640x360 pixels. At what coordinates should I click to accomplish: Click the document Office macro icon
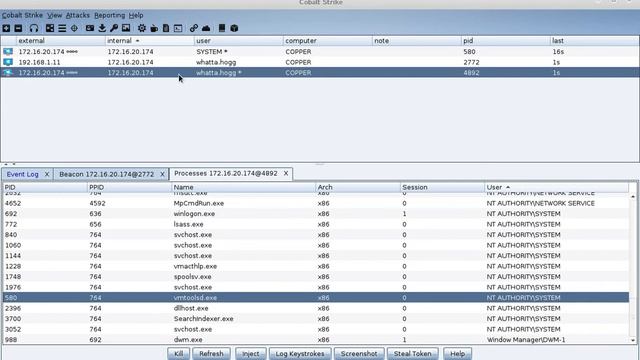coord(166,28)
